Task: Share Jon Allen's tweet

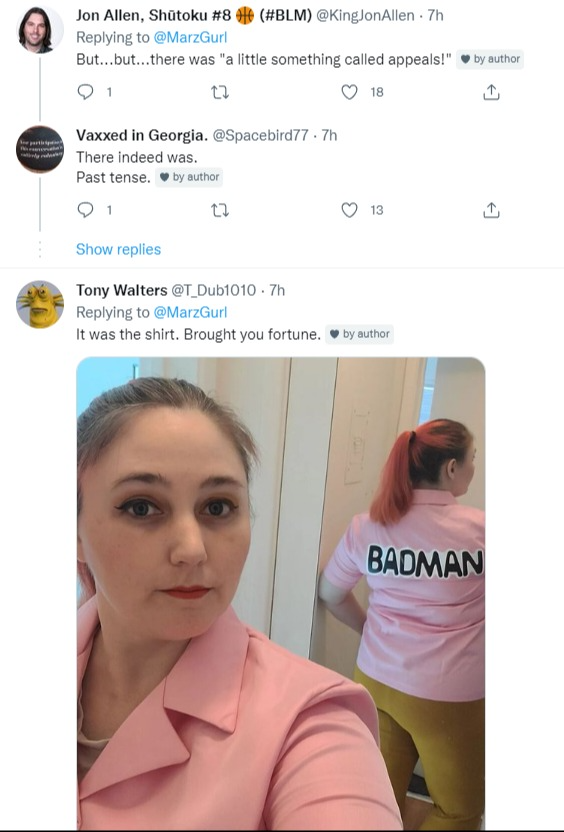Action: click(491, 92)
